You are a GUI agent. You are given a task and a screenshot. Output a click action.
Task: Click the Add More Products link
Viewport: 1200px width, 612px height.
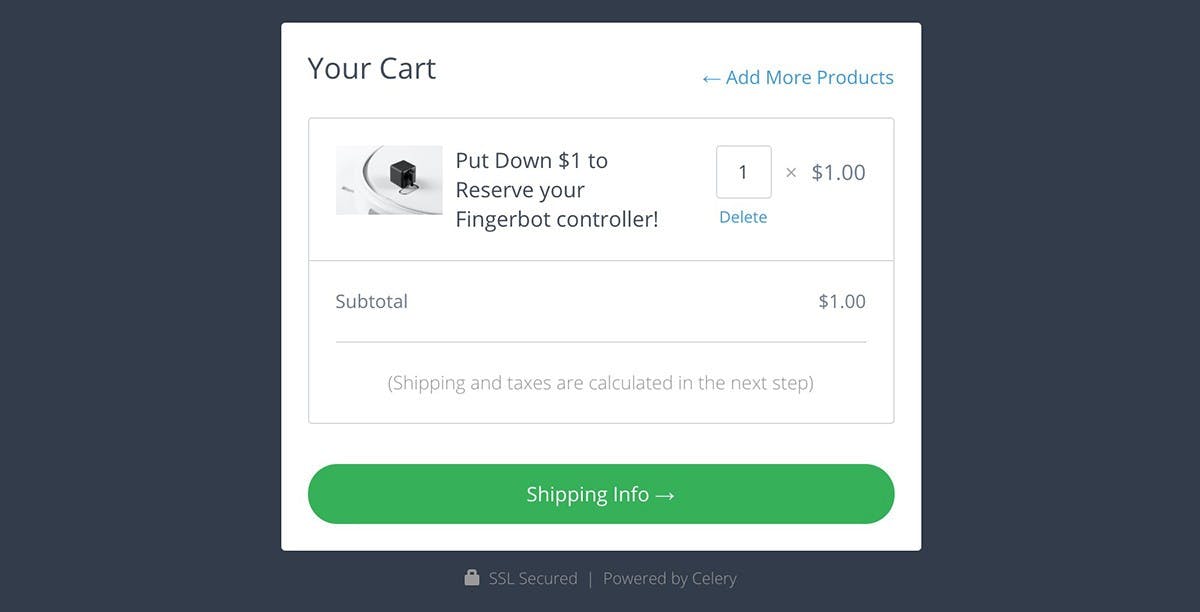click(809, 78)
